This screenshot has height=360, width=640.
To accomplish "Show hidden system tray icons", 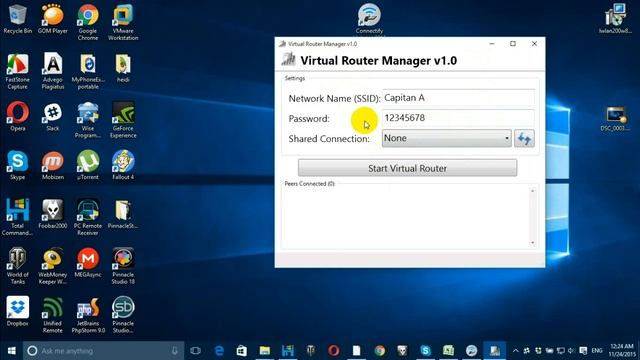I will [x=516, y=351].
